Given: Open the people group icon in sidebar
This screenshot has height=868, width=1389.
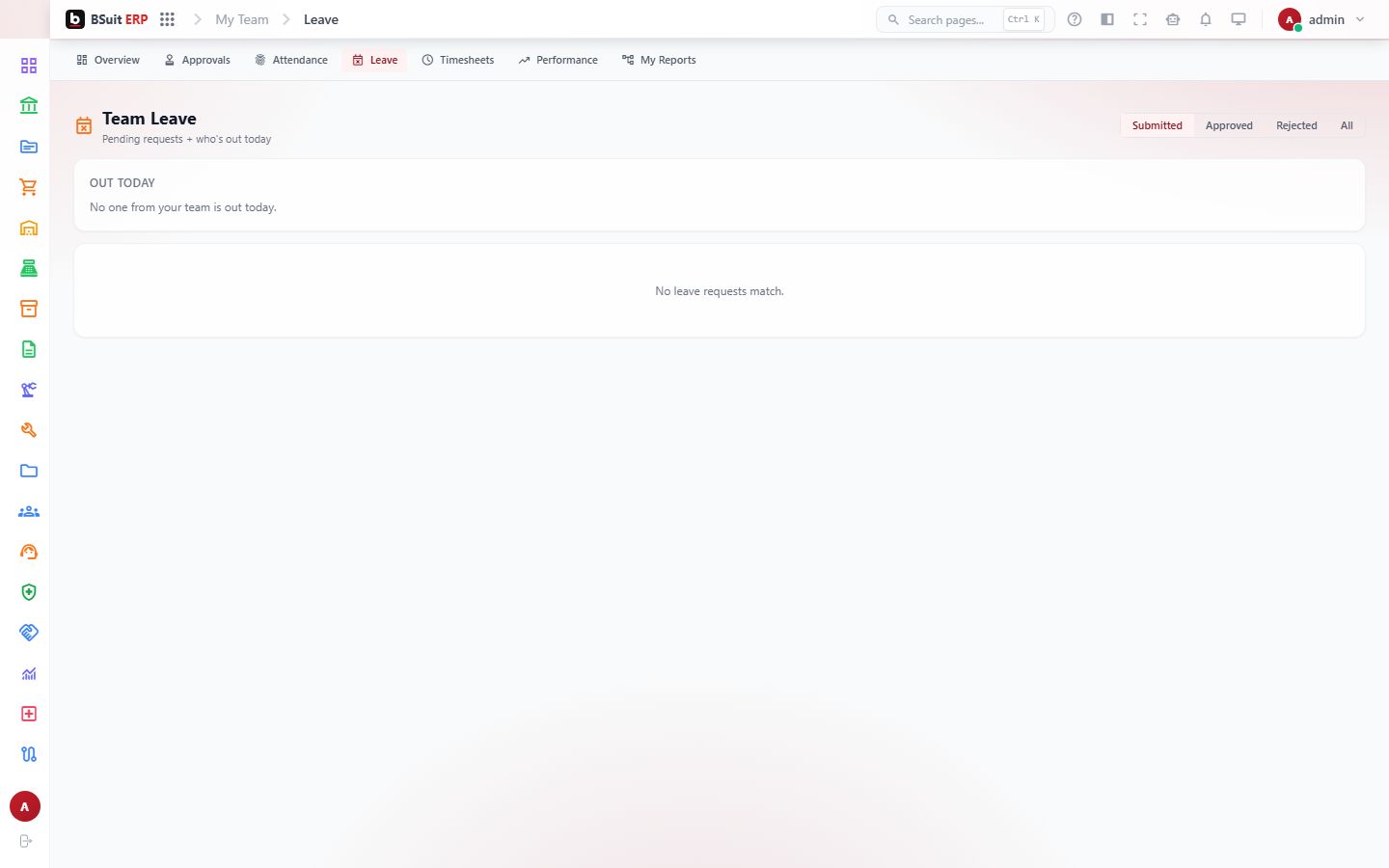Looking at the screenshot, I should click(x=29, y=511).
